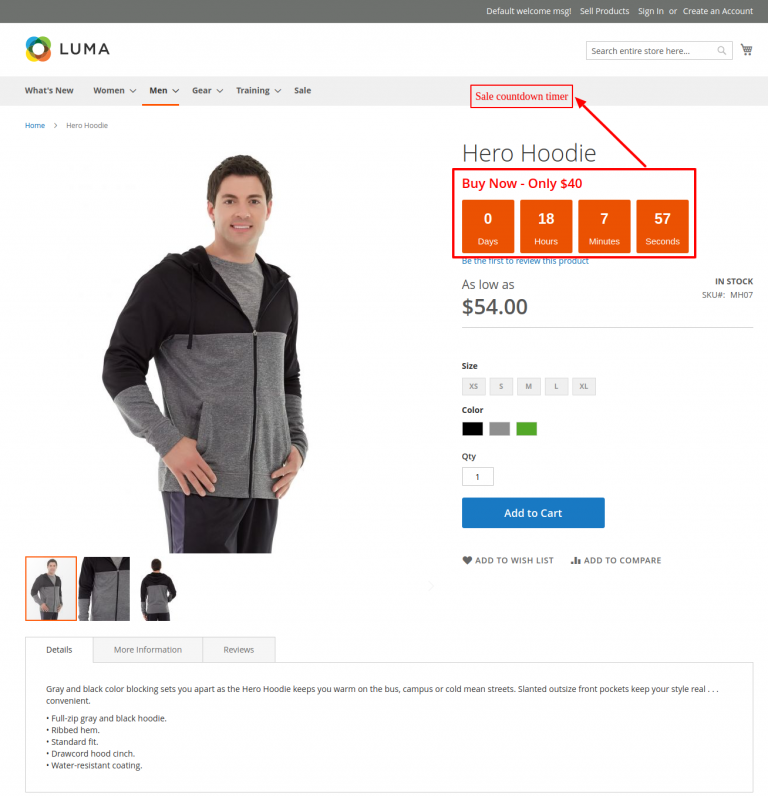The image size is (768, 796).
Task: Click the Add to Wish List heart
Action: click(x=467, y=560)
